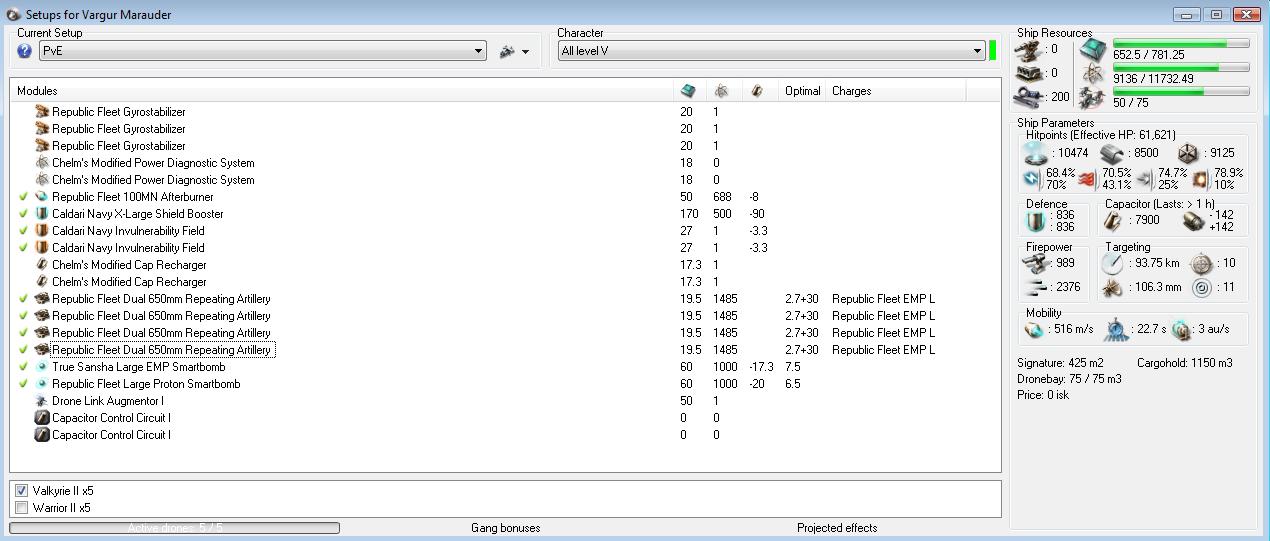Sort by the Modules column header

click(343, 91)
